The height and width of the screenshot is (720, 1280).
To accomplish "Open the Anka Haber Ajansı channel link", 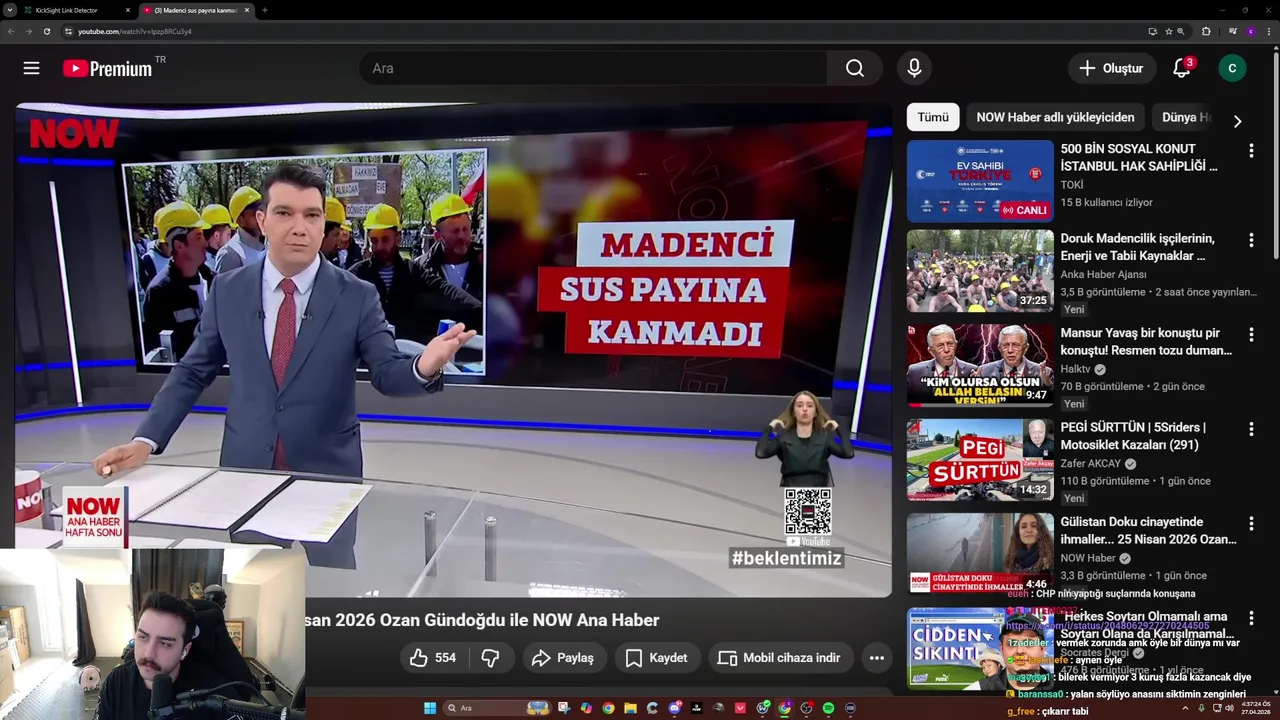I will coord(1103,274).
